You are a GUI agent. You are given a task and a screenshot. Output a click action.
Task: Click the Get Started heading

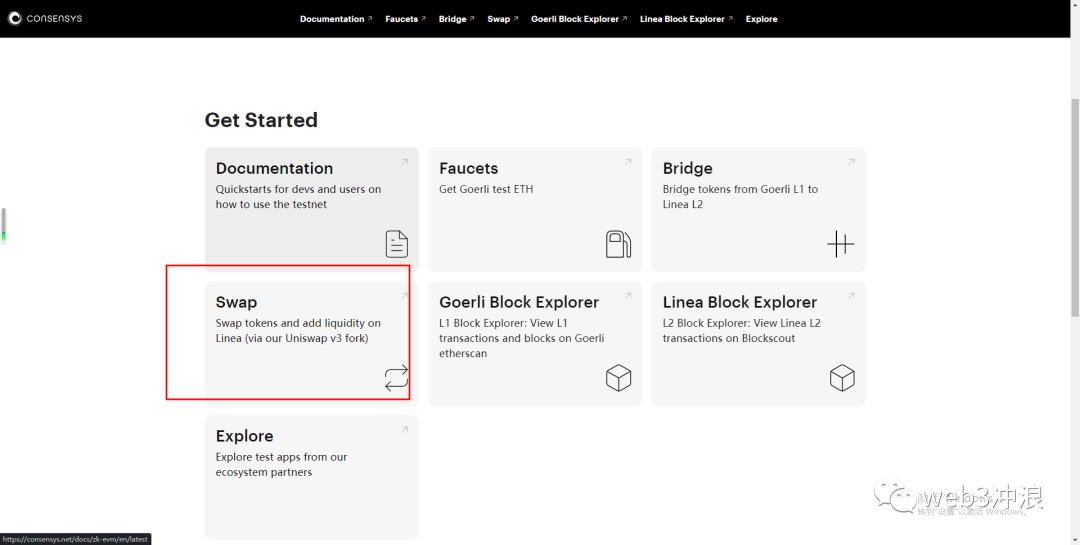[x=261, y=119]
